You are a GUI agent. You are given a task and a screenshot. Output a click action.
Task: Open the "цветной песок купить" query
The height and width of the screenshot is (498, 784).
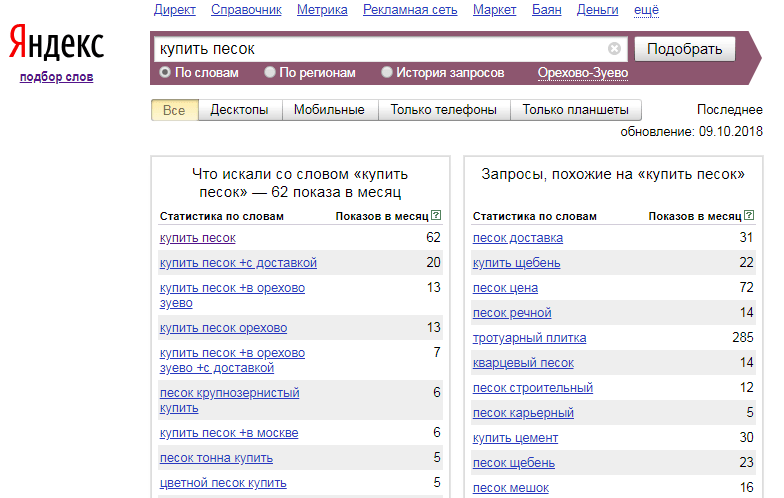pyautogui.click(x=223, y=483)
